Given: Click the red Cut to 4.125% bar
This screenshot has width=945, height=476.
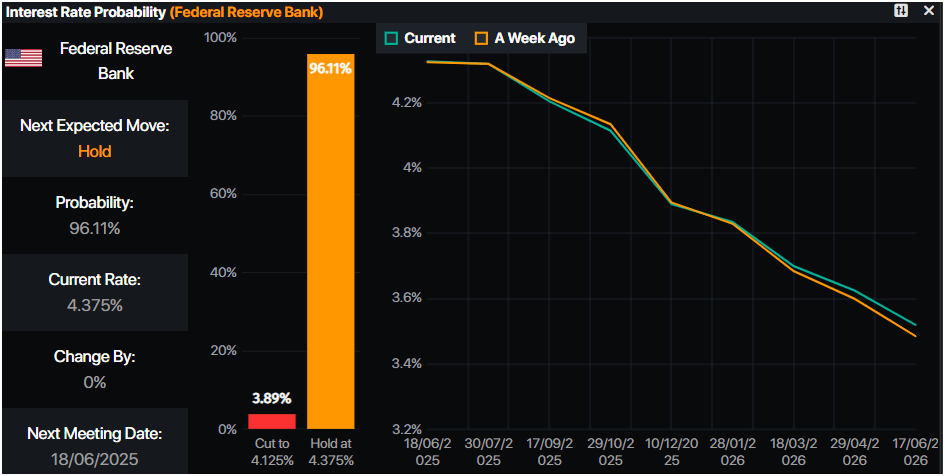Looking at the screenshot, I should 272,421.
